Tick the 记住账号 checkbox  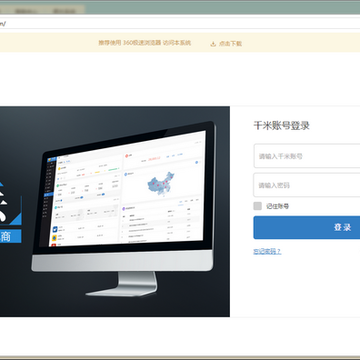click(x=258, y=206)
